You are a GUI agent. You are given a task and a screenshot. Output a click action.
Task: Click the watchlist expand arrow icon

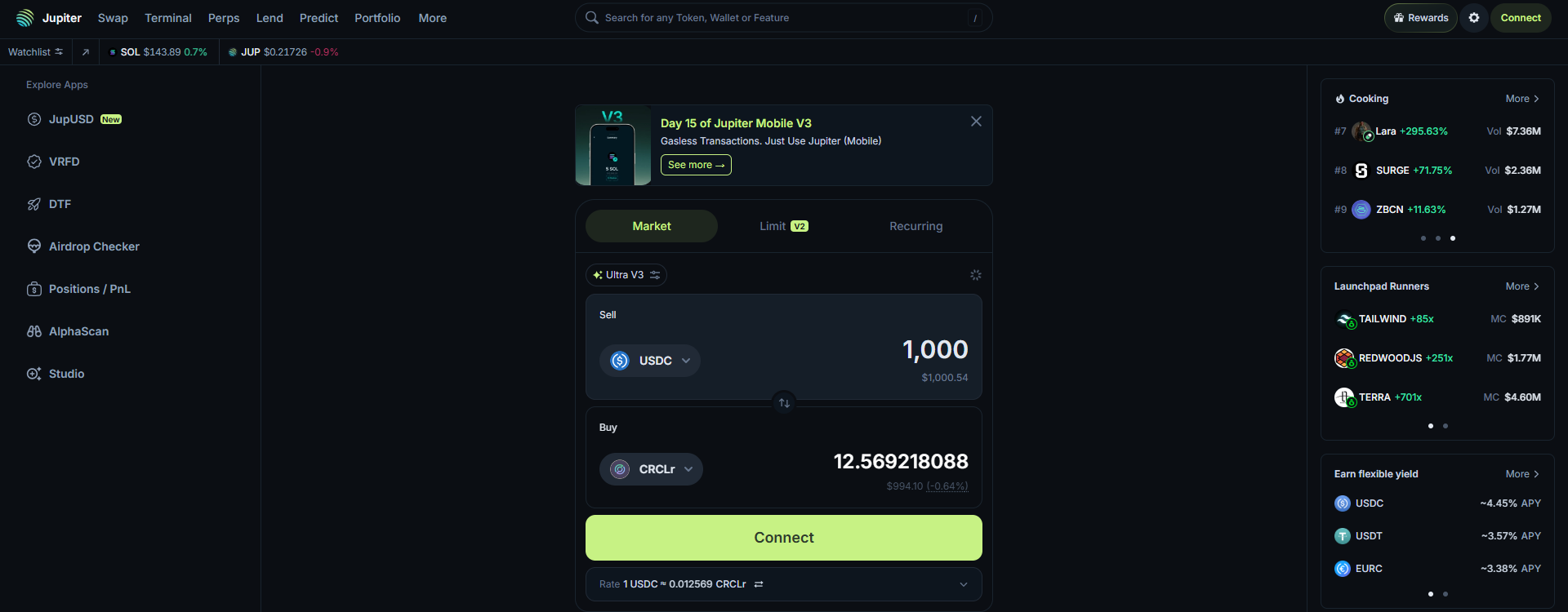coord(86,52)
